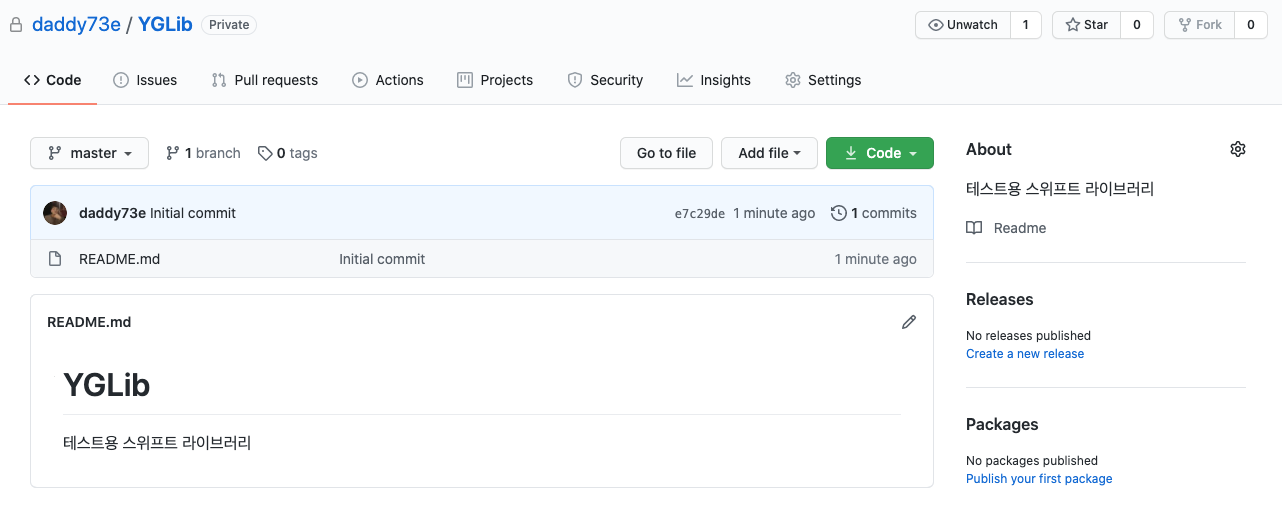
Task: Open the stargazers count showing 0
Action: tap(1136, 25)
